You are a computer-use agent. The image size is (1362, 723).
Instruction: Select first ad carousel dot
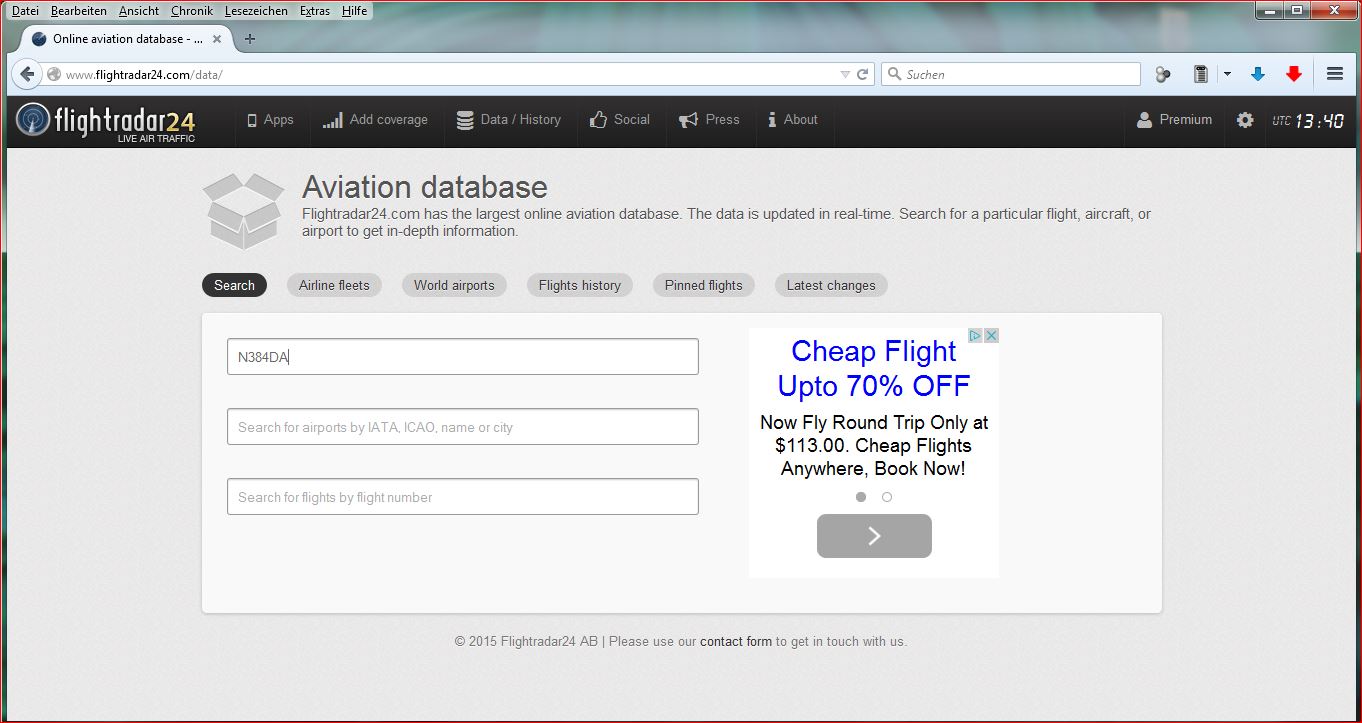click(x=861, y=497)
